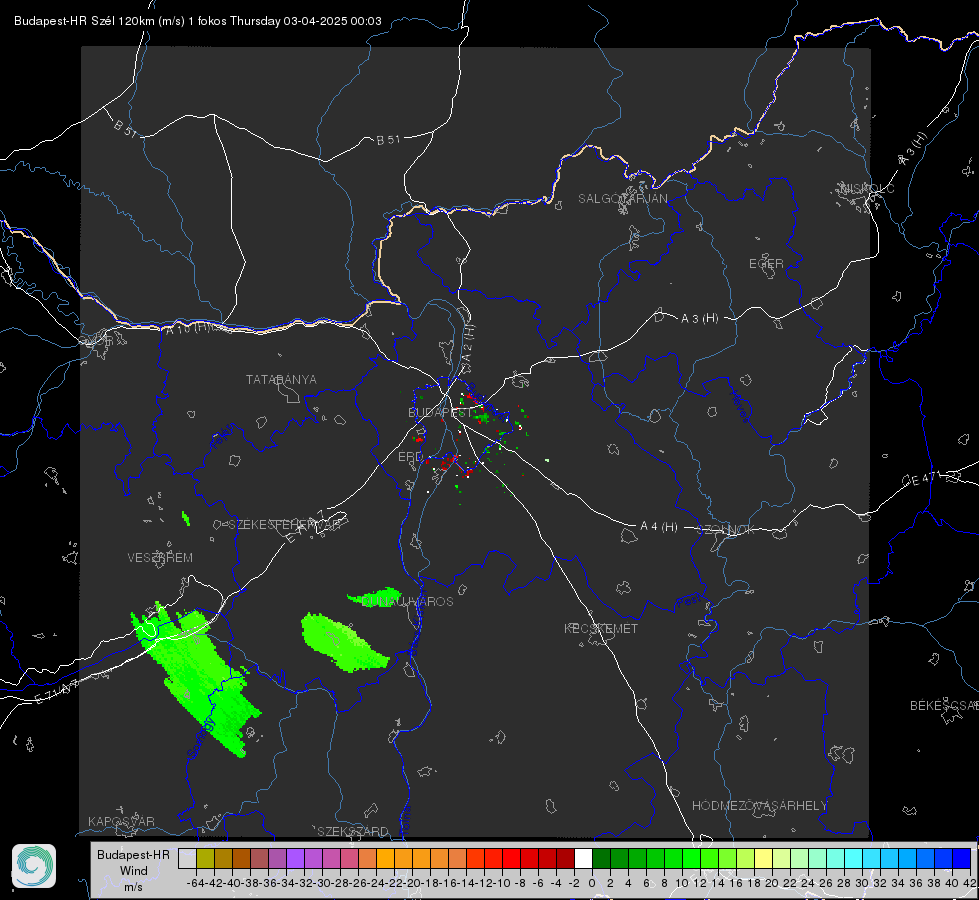This screenshot has height=900, width=979.
Task: Select the Somogy county label
Action: point(201,738)
